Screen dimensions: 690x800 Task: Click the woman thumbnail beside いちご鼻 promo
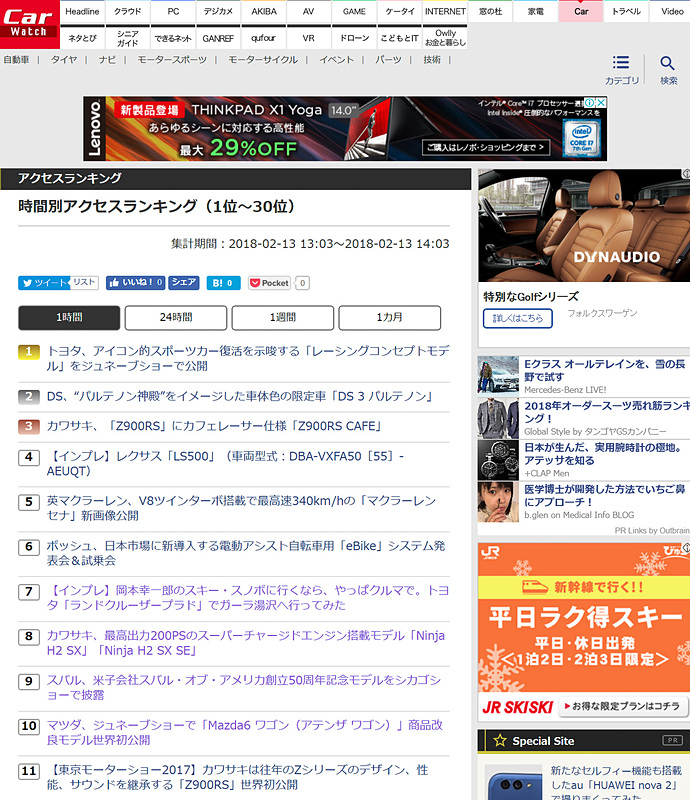pos(498,502)
